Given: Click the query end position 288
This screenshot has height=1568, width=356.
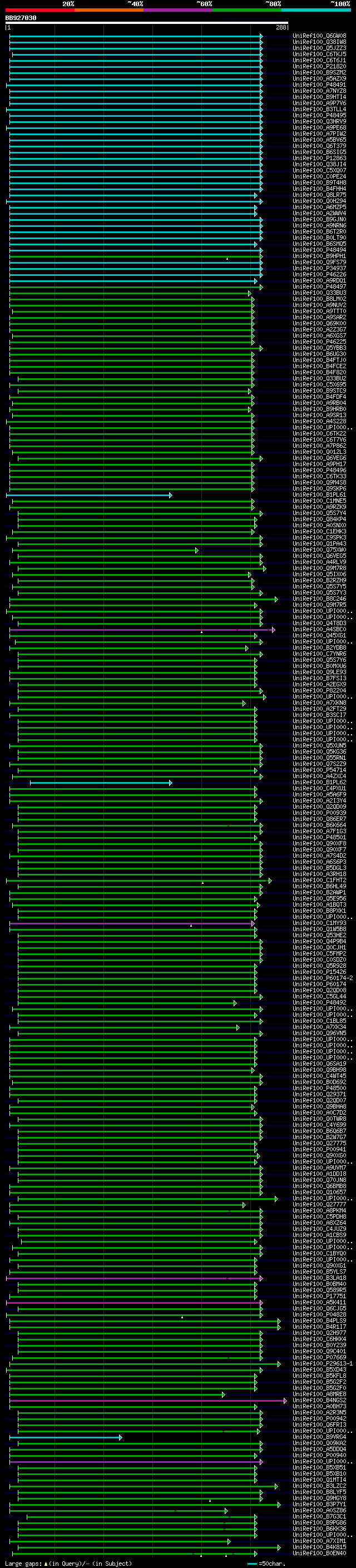Looking at the screenshot, I should tap(280, 27).
